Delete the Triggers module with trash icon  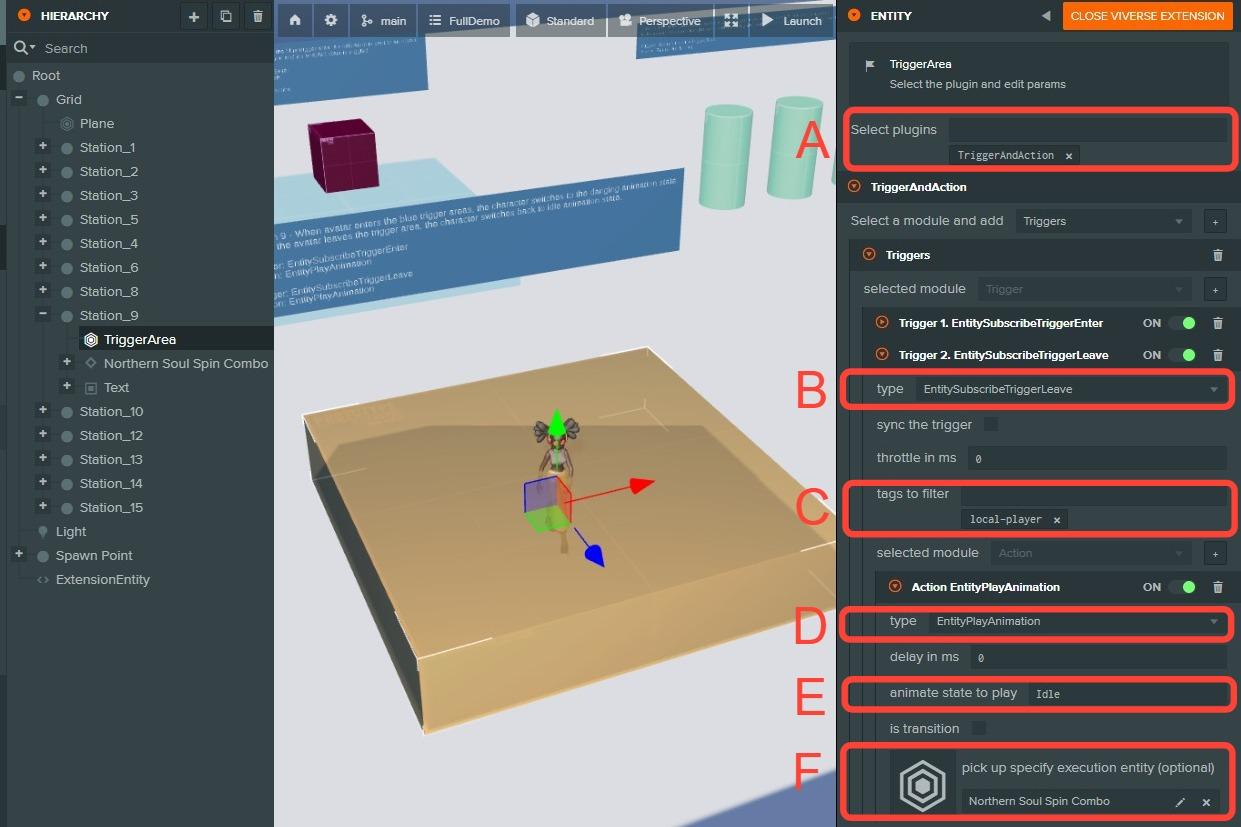[x=1217, y=255]
